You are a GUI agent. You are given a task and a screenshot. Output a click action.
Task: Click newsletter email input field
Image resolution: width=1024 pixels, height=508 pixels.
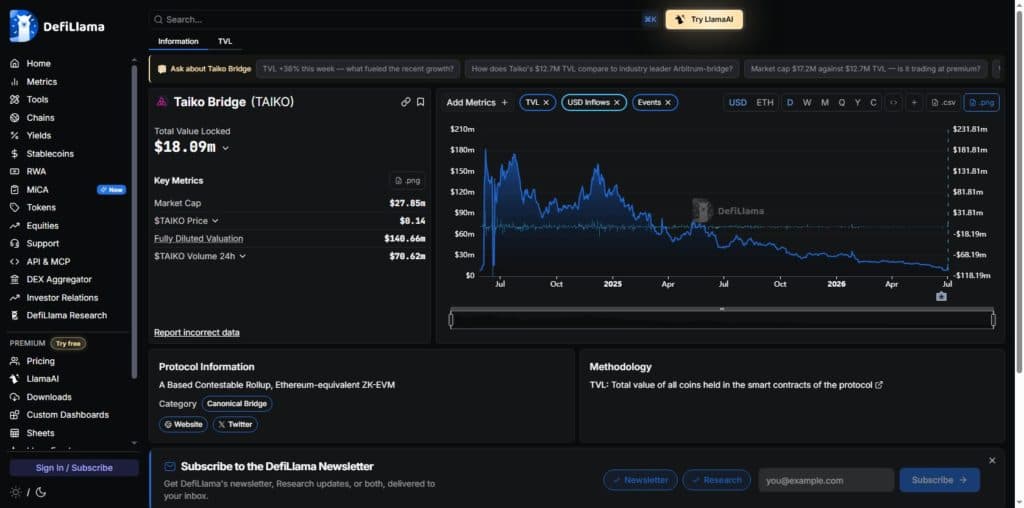[826, 480]
